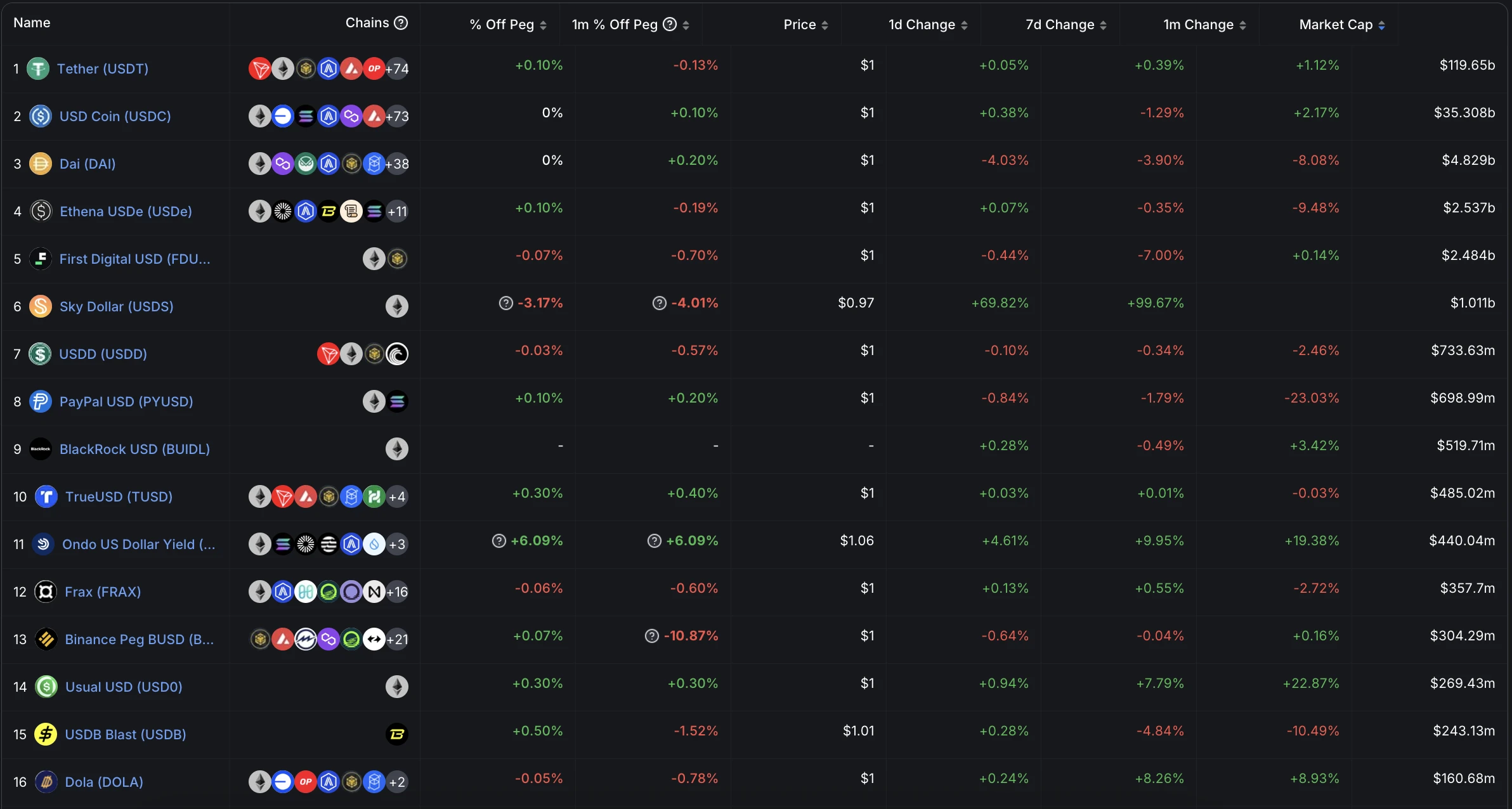Click the Tron chain icon in USDD row
The height and width of the screenshot is (809, 1512).
click(328, 354)
